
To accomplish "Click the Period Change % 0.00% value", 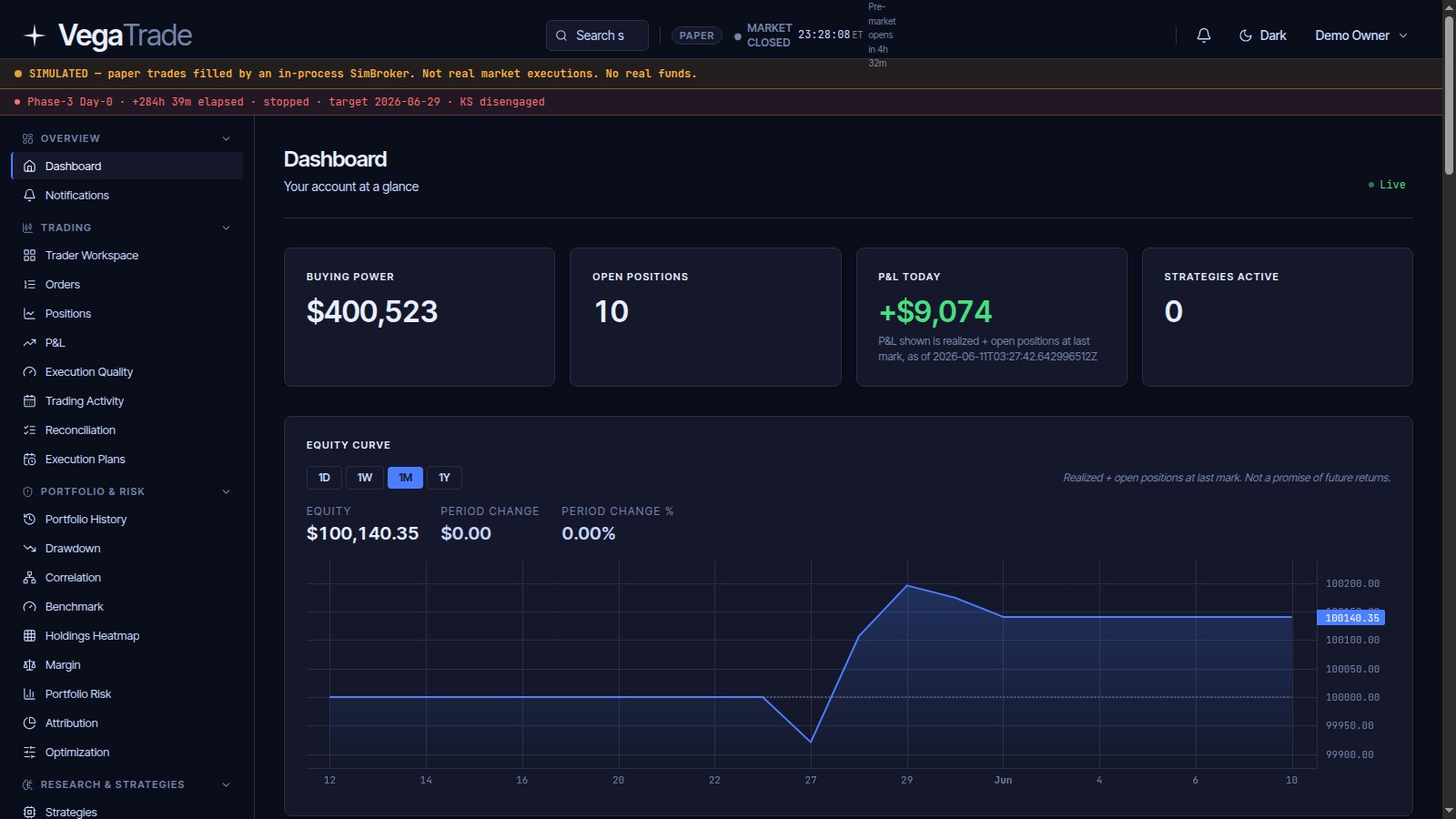I will point(588,533).
